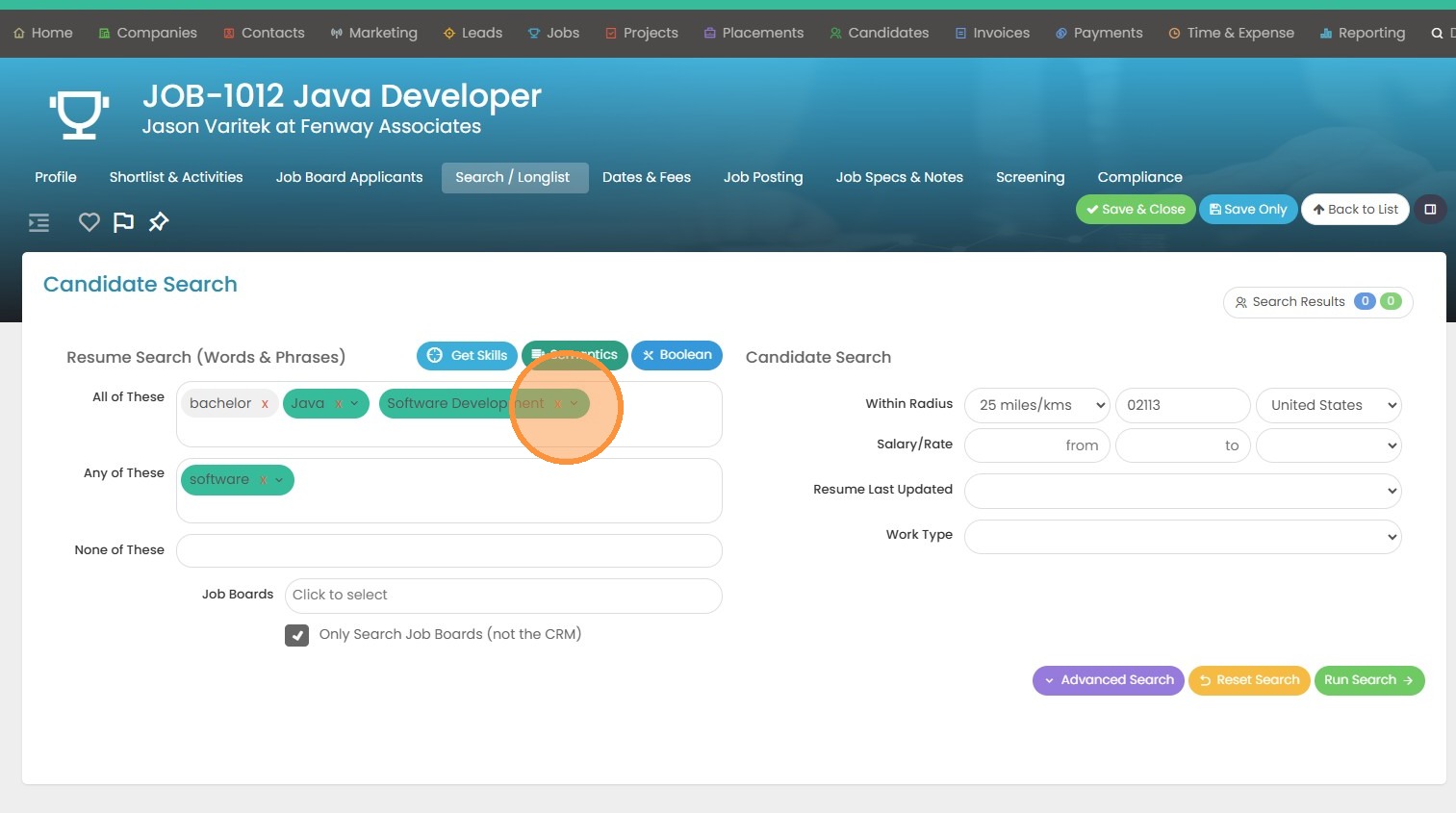Click the Reset Search button
This screenshot has width=1456, height=813.
(x=1249, y=680)
